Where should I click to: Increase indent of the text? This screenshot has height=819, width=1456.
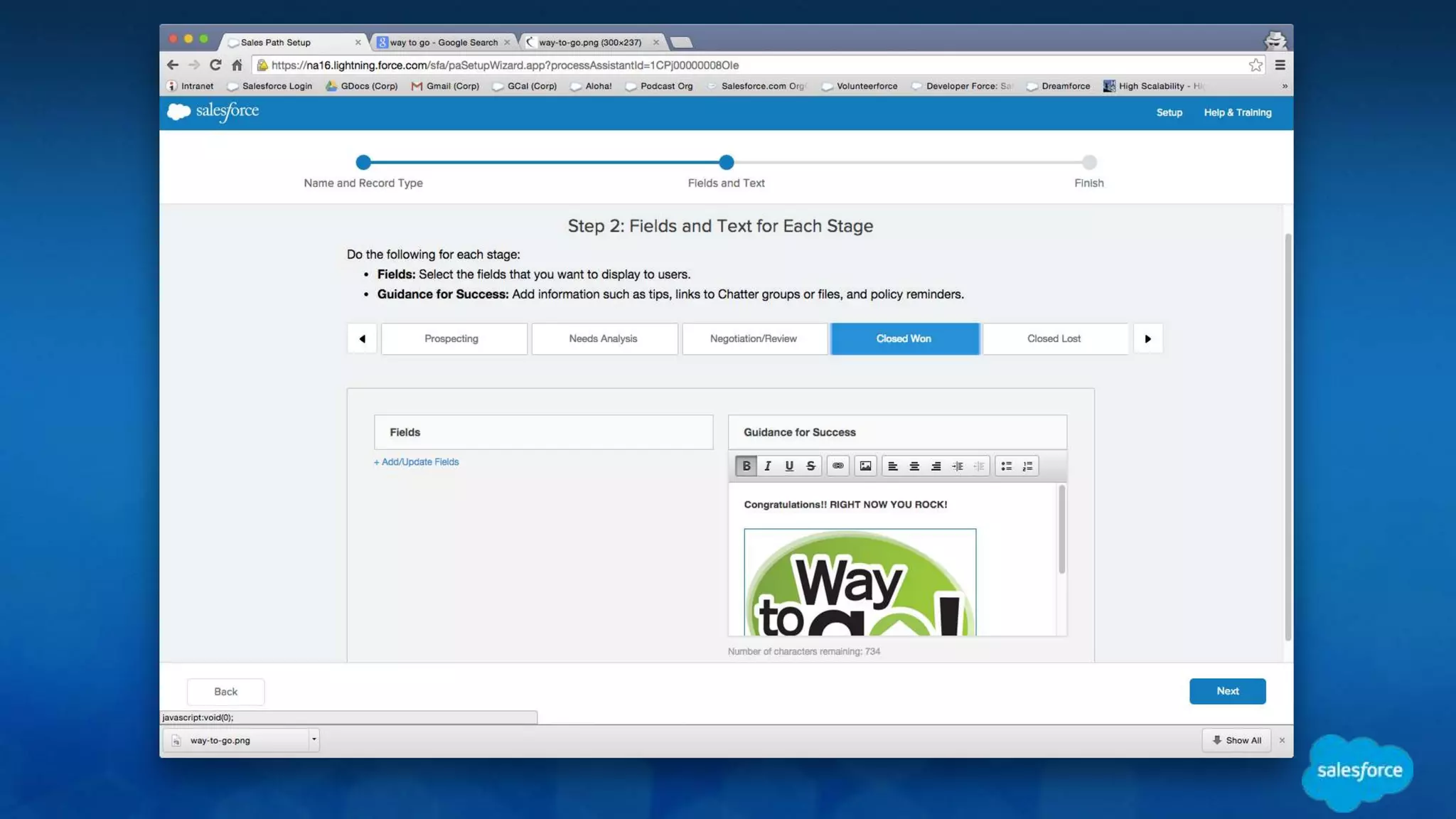(x=958, y=466)
